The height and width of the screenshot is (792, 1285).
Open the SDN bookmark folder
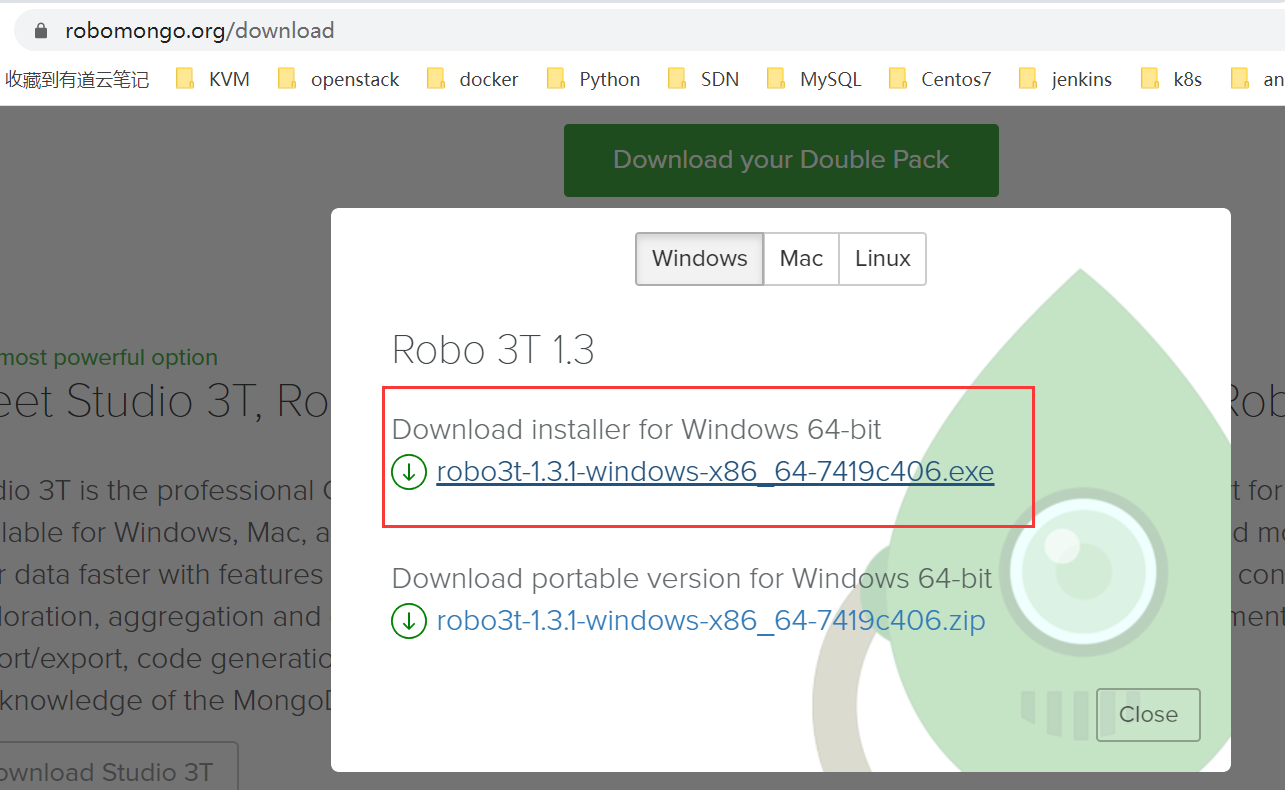[x=704, y=79]
